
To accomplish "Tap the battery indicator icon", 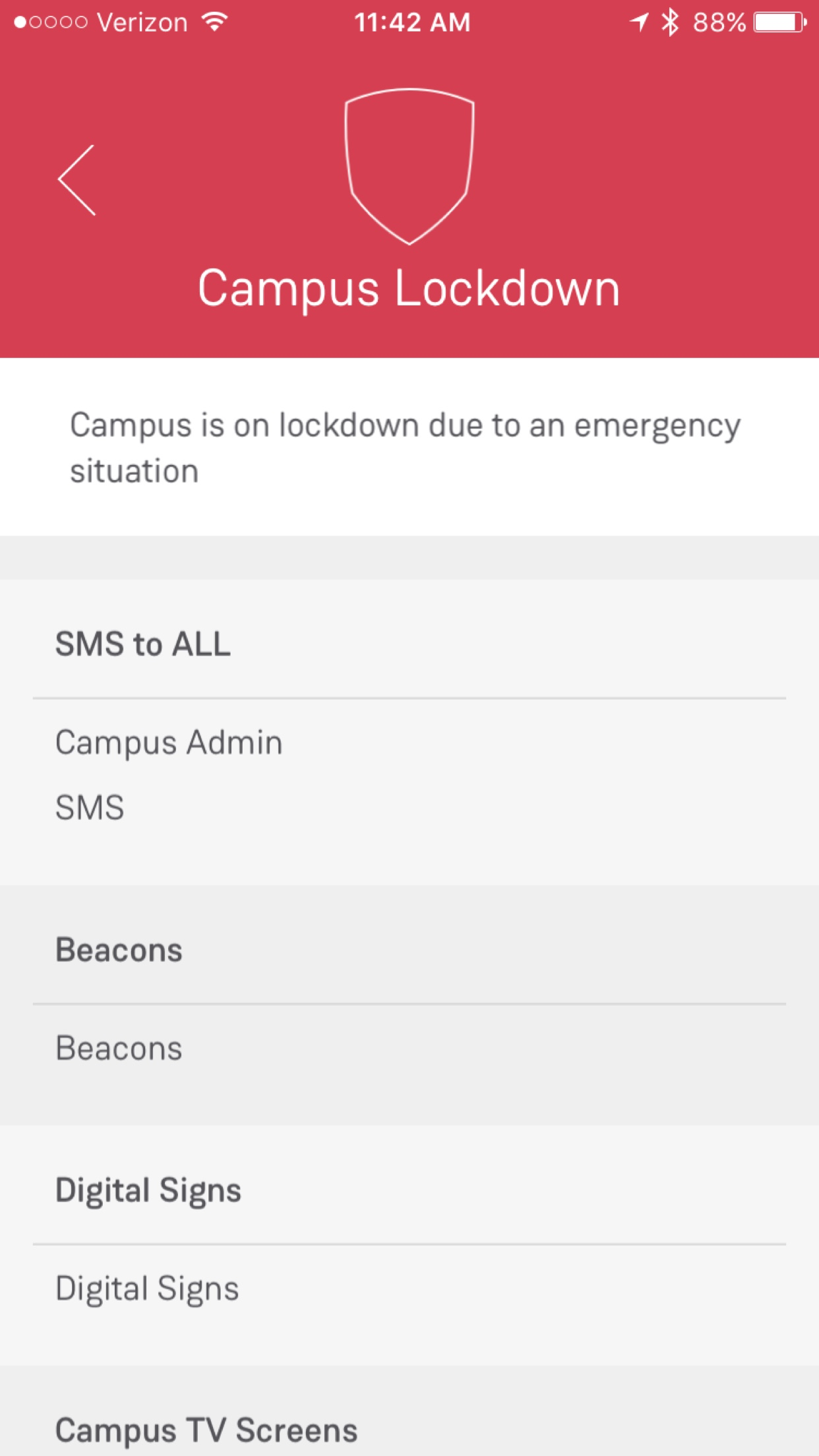I will click(780, 22).
